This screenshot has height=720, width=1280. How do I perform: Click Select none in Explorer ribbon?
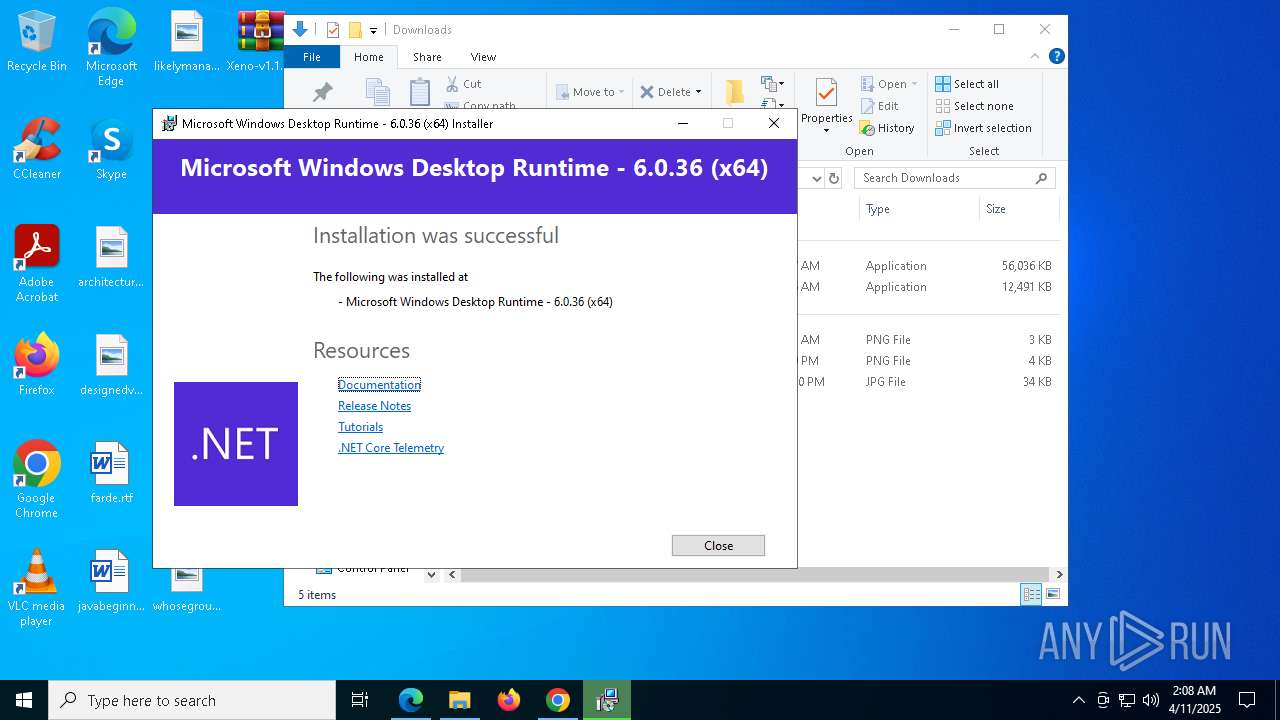pos(974,106)
